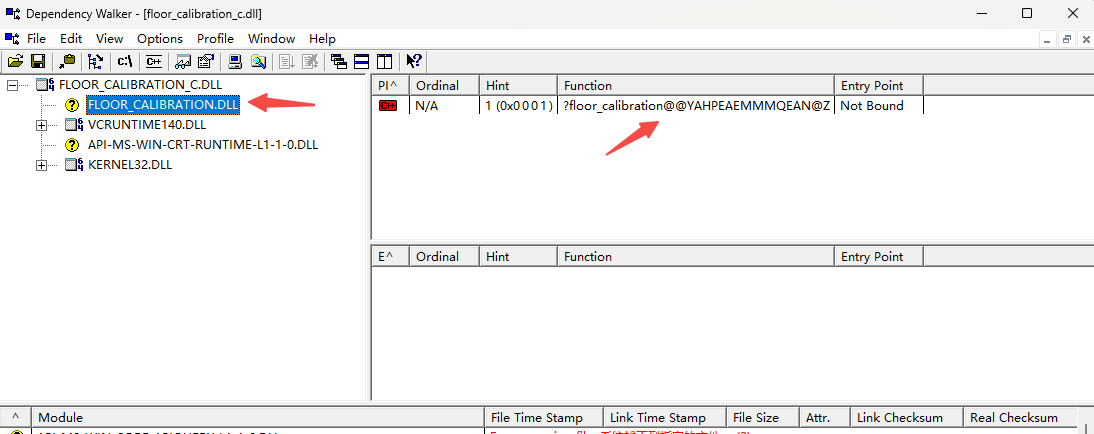Select FLOOR_CALIBRATION.DLL tree item
The image size is (1094, 434).
pyautogui.click(x=163, y=105)
